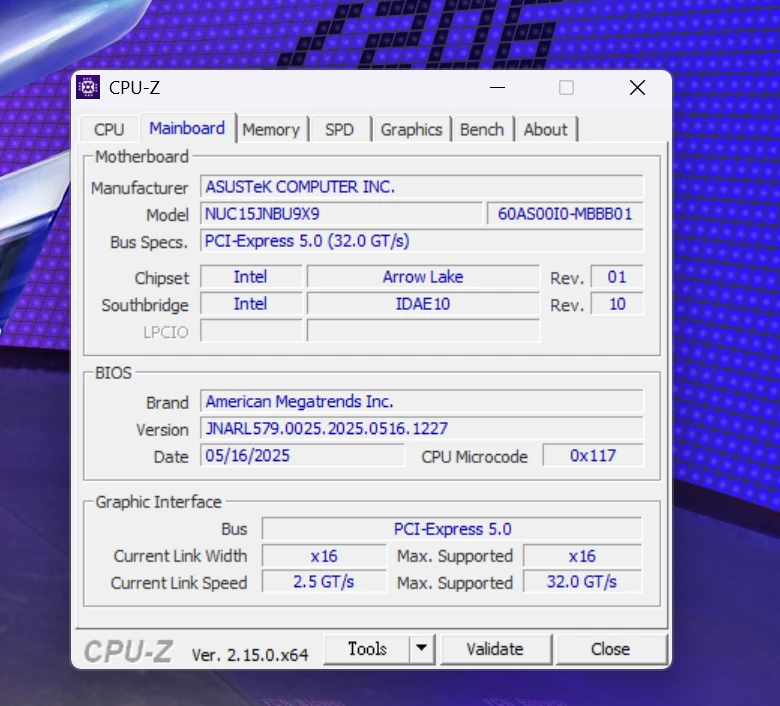Switch to the CPU tab
This screenshot has height=706, width=780.
click(x=109, y=130)
